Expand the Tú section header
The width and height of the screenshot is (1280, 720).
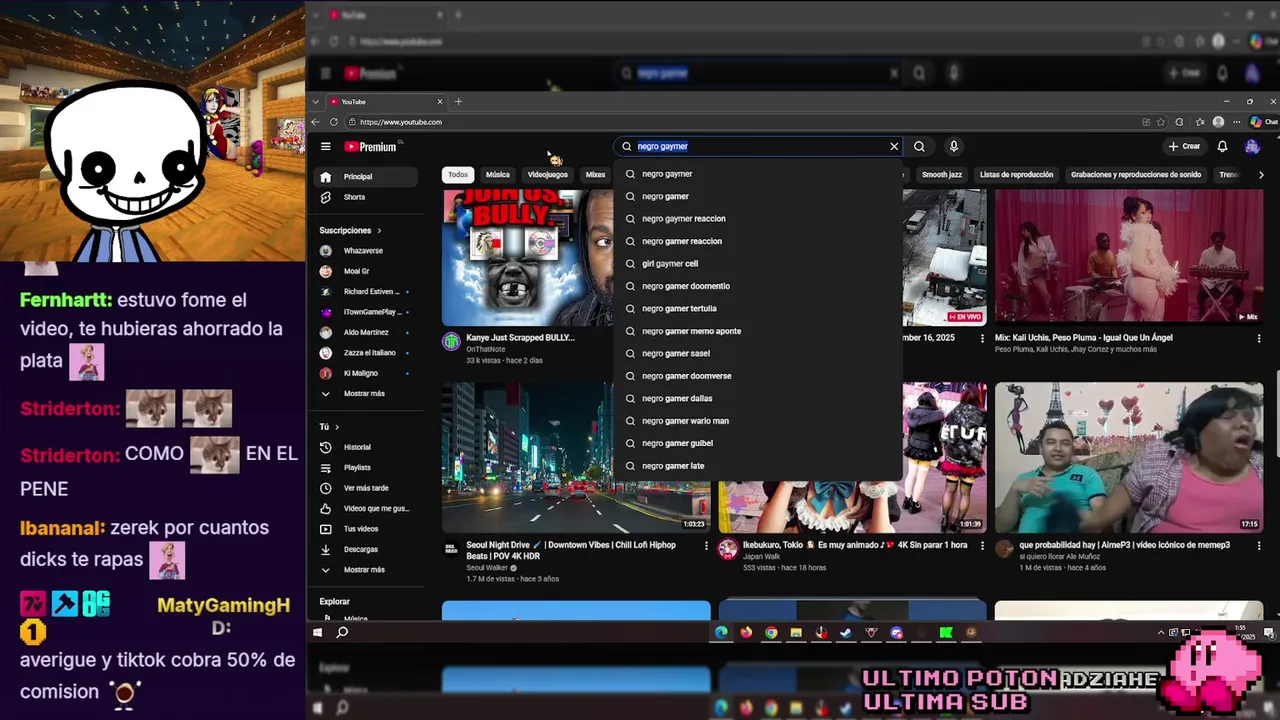[330, 427]
